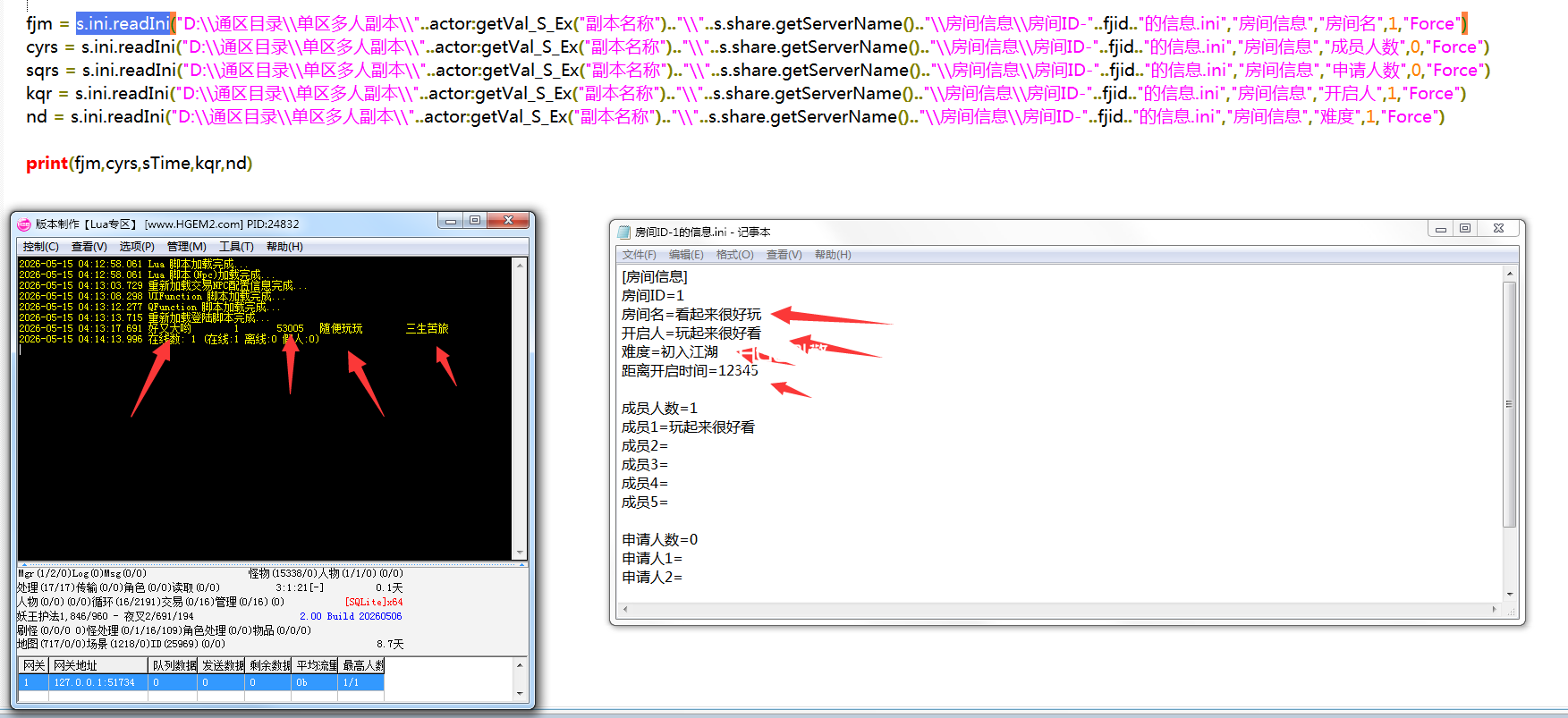Close the 版本制作 window
The width and height of the screenshot is (1568, 718).
508,221
